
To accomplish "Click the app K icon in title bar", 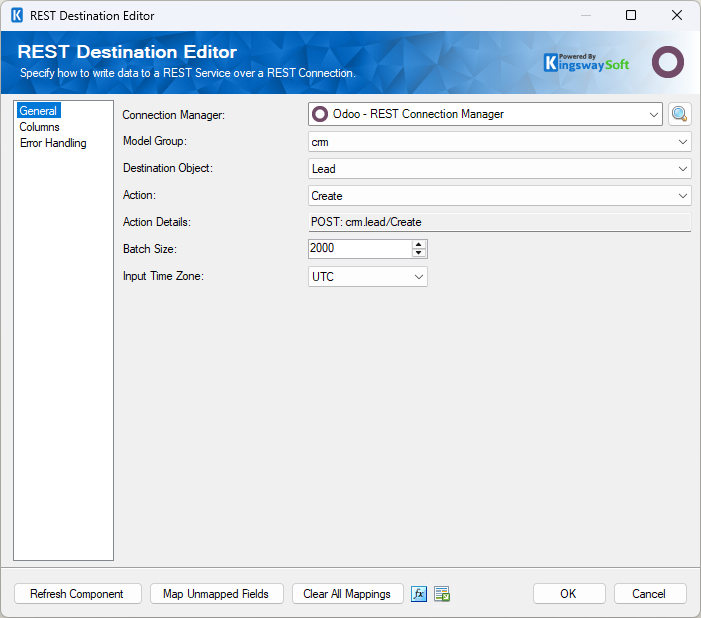I will tap(17, 16).
